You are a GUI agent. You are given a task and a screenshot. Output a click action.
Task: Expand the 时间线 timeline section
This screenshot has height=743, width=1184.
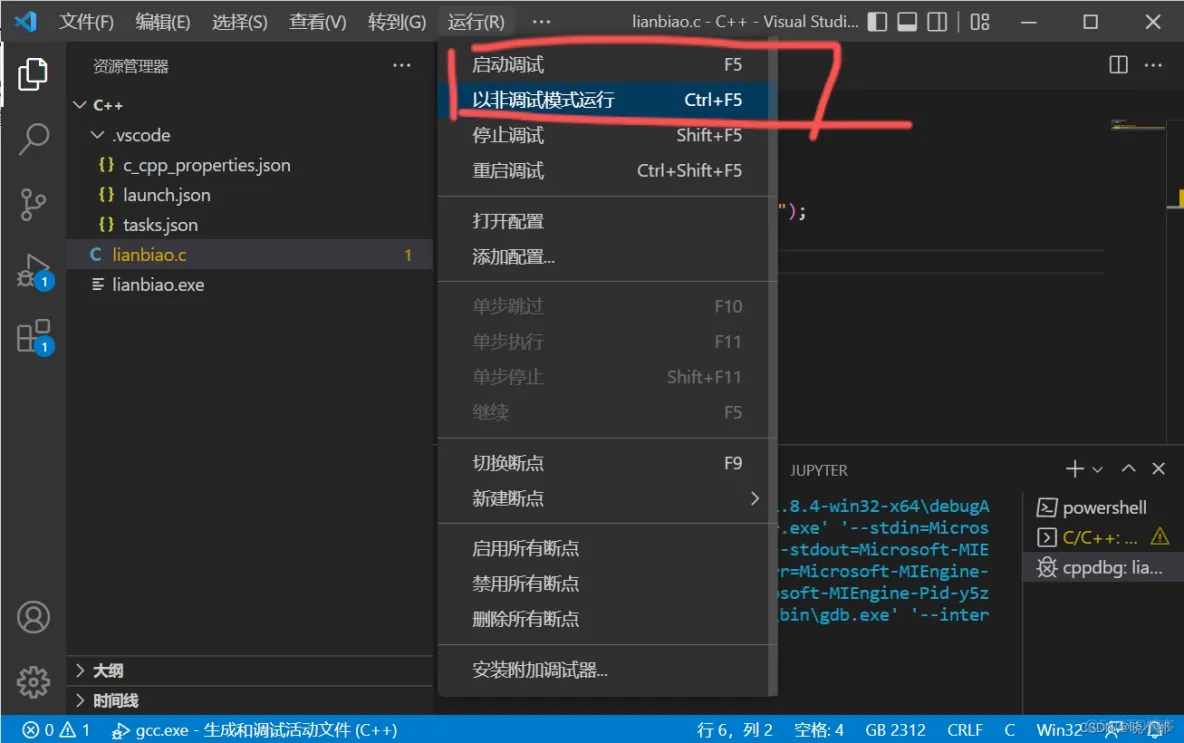click(249, 701)
